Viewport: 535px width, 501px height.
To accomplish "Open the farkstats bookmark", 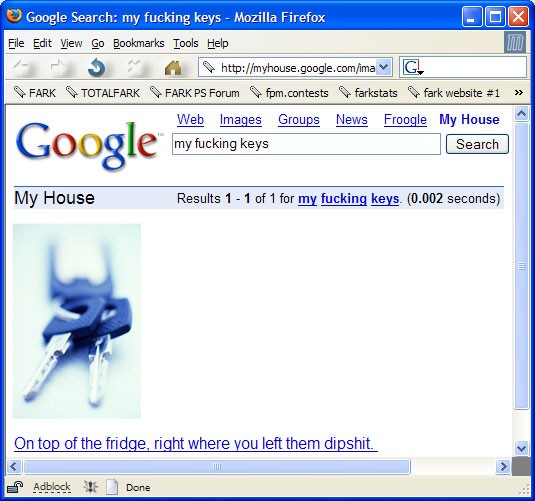I will 368,93.
